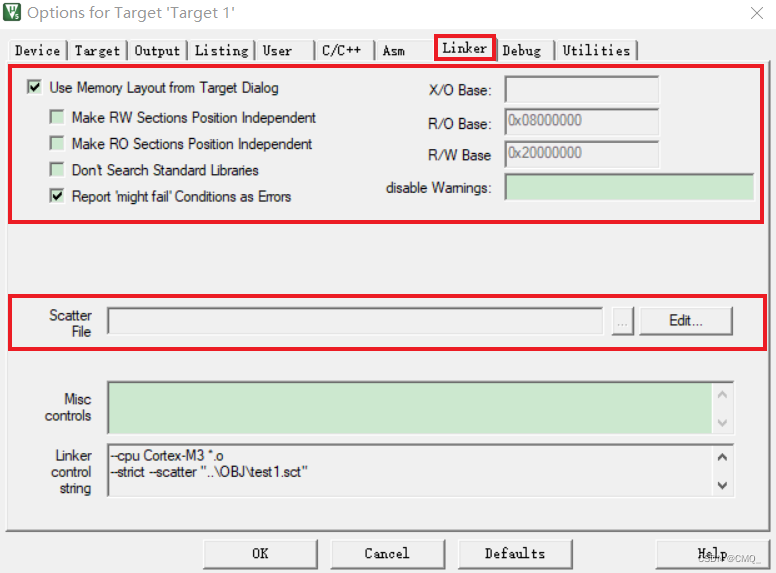Open the Output tab
The width and height of the screenshot is (776, 573).
[157, 50]
